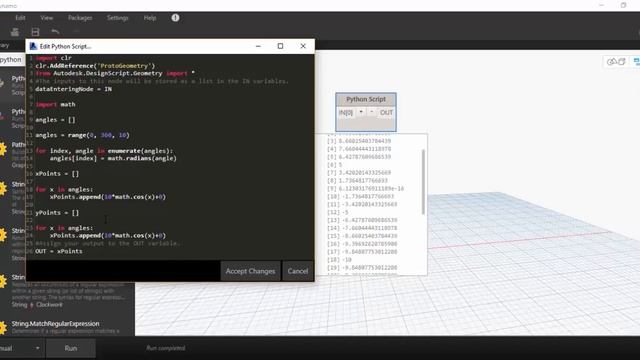Click code line 'yPoints = []'

[57, 213]
